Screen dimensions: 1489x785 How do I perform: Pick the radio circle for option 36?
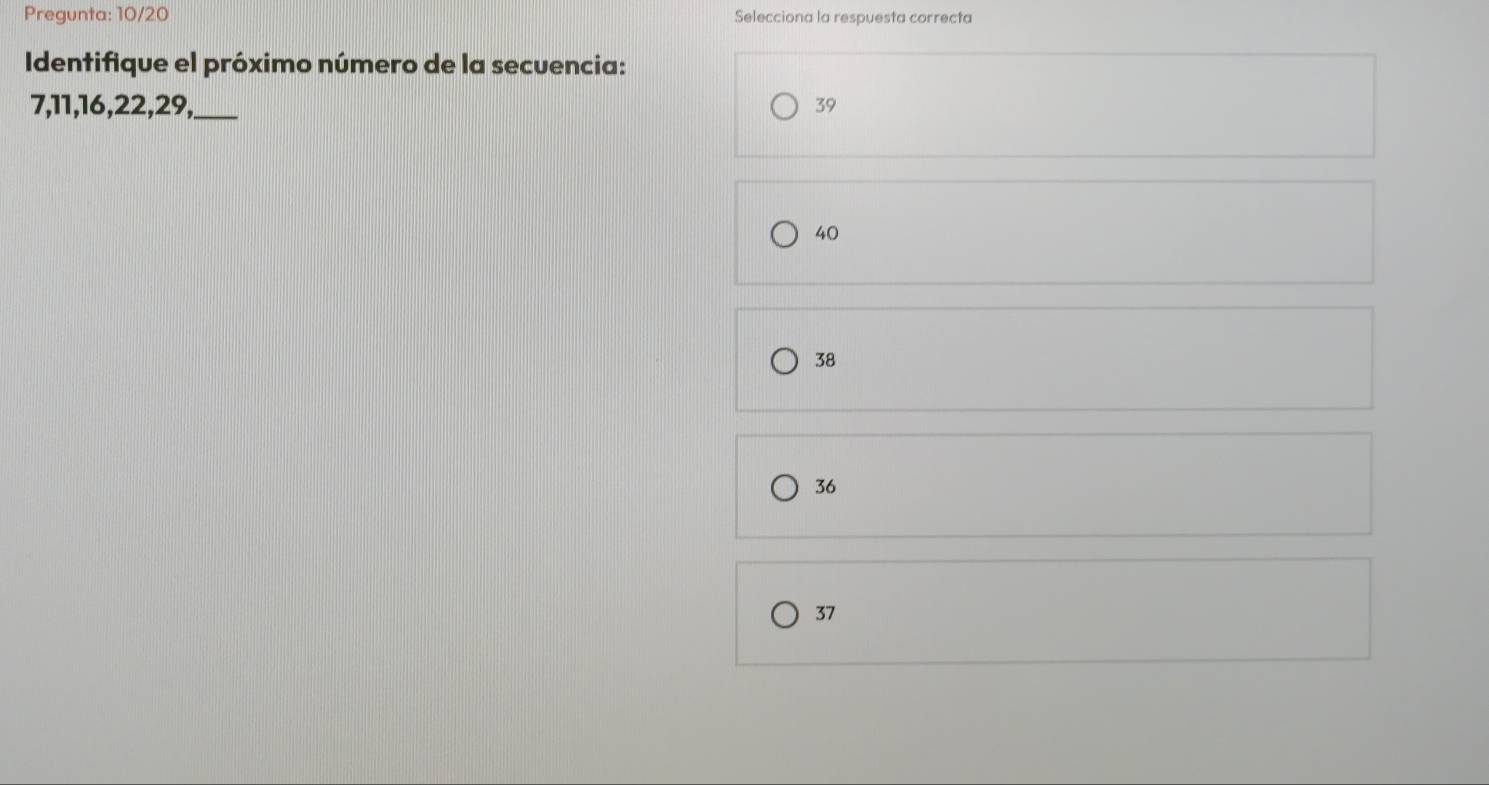[x=786, y=487]
